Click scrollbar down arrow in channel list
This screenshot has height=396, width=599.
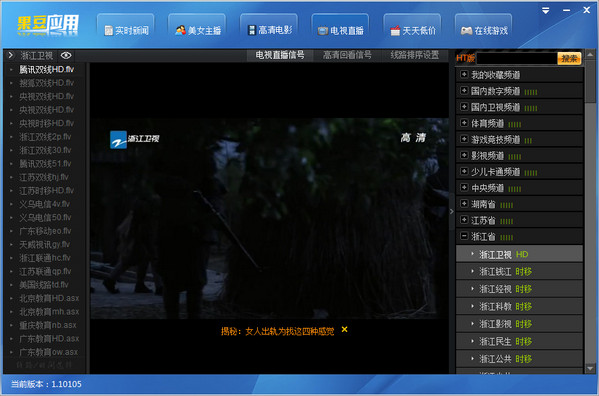pos(590,369)
